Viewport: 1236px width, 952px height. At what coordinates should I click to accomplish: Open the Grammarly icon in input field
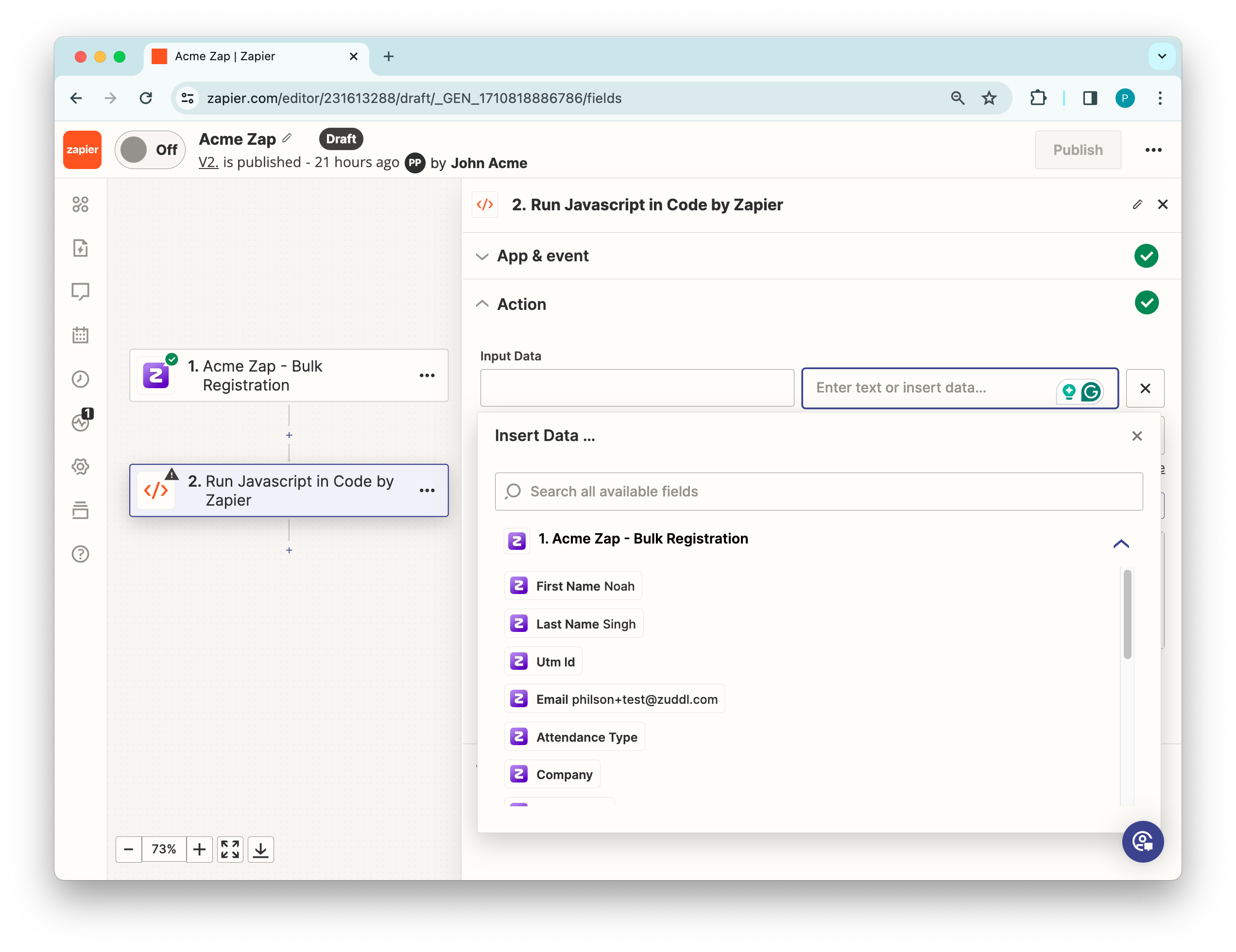click(x=1091, y=391)
